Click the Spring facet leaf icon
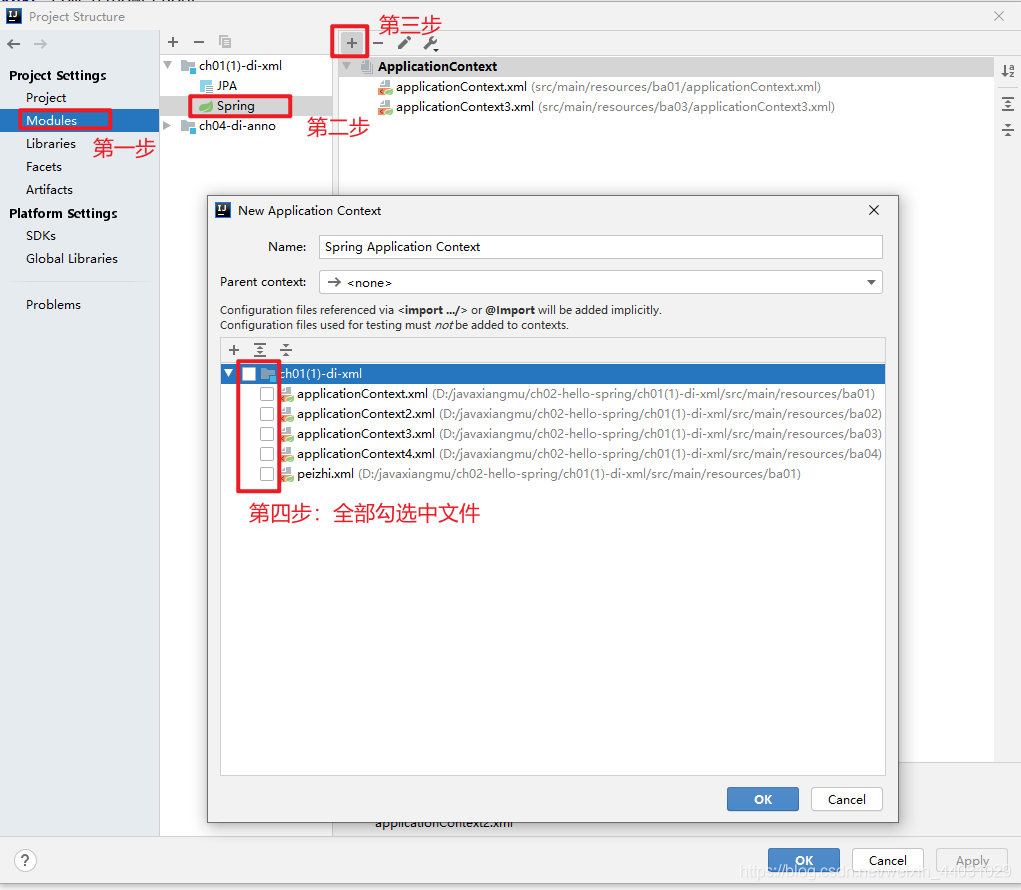 pyautogui.click(x=206, y=106)
